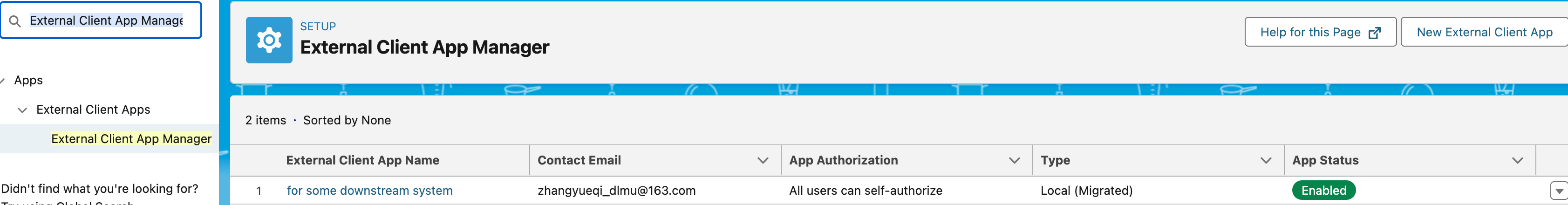The image size is (1568, 205).
Task: Open the App Authorization column dropdown arrow
Action: (1014, 161)
